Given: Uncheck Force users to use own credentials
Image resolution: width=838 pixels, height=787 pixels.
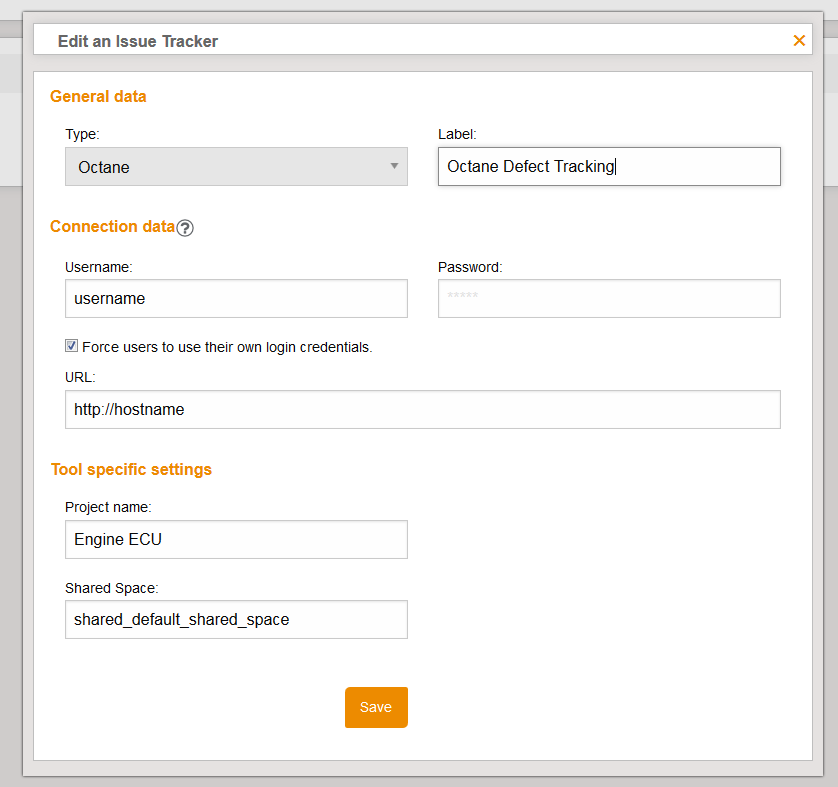Looking at the screenshot, I should 72,346.
